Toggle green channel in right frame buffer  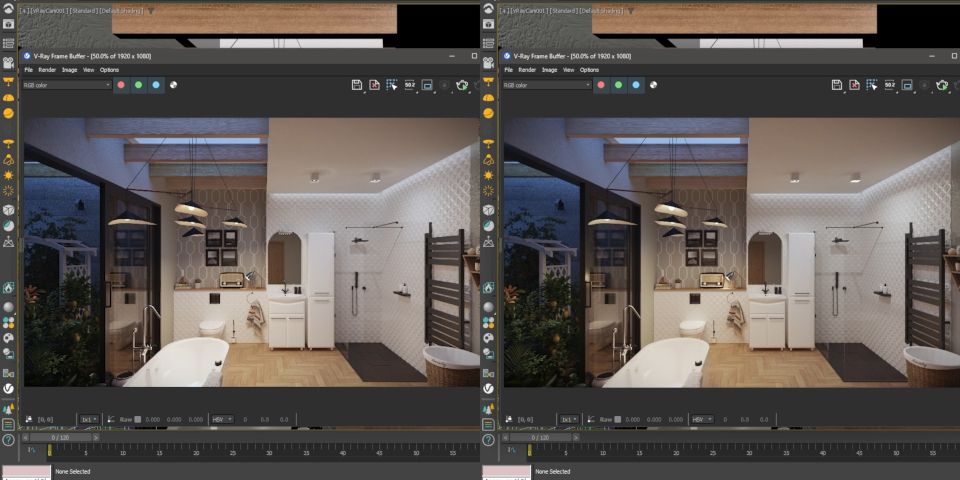618,85
